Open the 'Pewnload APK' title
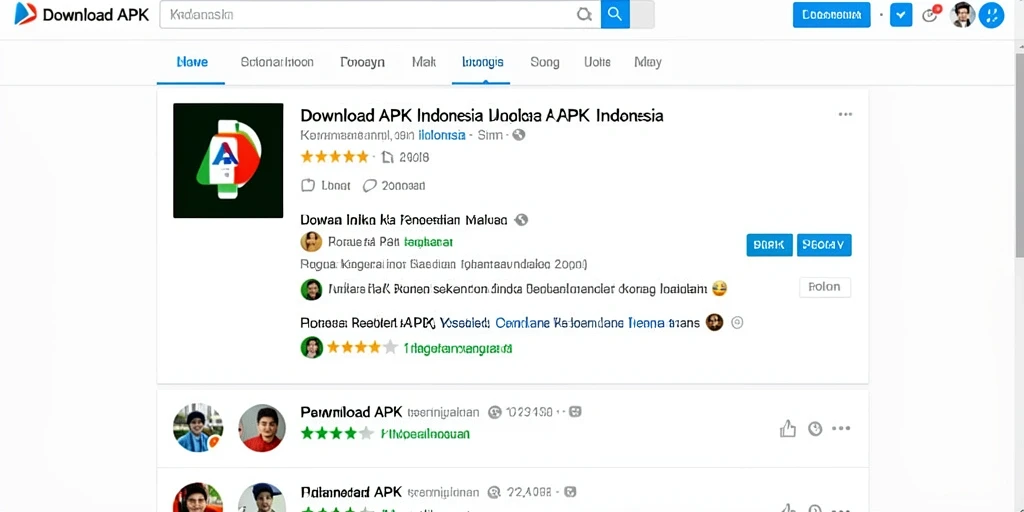Viewport: 1024px width, 512px height. click(x=351, y=412)
